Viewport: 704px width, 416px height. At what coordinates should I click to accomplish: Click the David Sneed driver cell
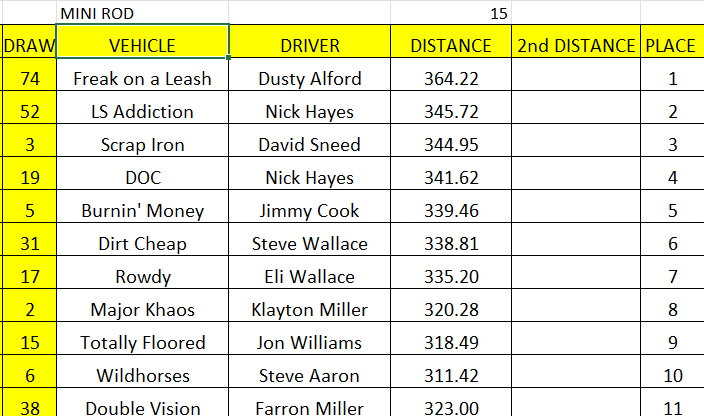pyautogui.click(x=309, y=145)
